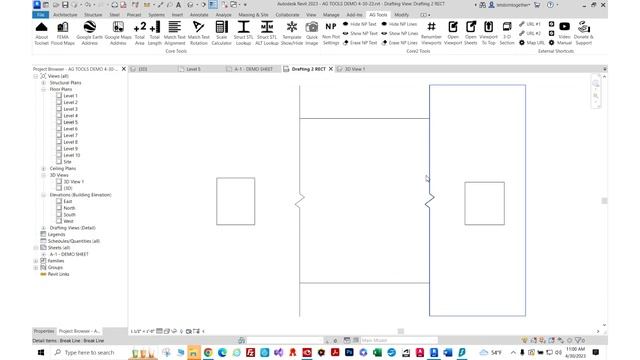Image resolution: width=640 pixels, height=360 pixels.
Task: Launch FEMA Flood Maps tool
Action: (63, 33)
